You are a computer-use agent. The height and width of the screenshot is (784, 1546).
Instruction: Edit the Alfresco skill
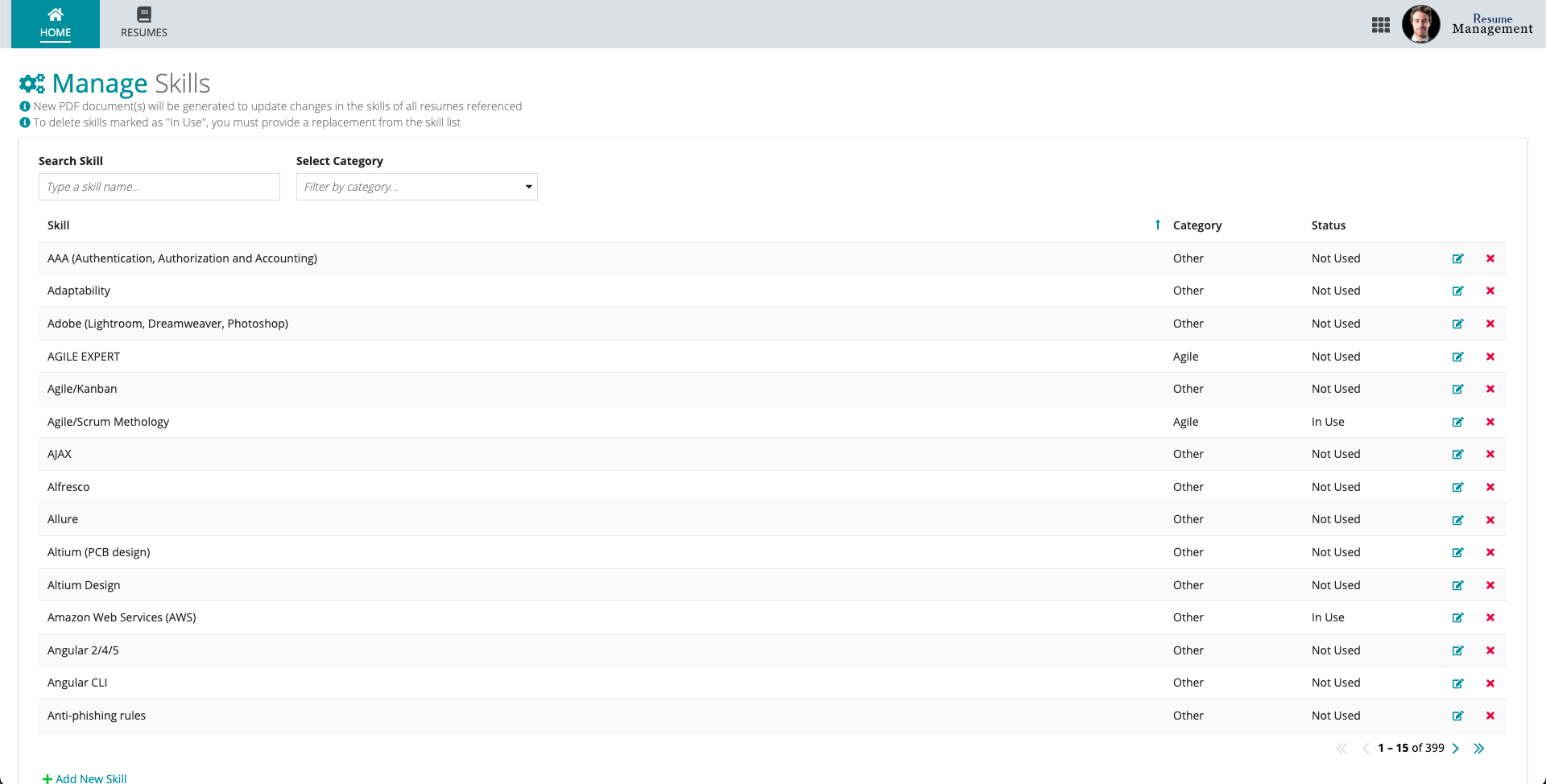(1457, 487)
